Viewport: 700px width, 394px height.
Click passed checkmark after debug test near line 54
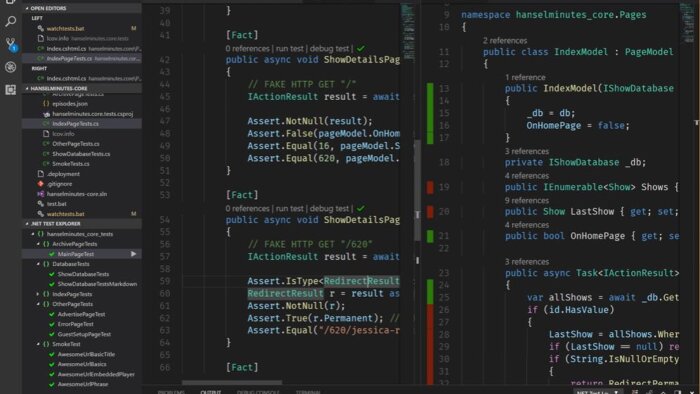[361, 208]
